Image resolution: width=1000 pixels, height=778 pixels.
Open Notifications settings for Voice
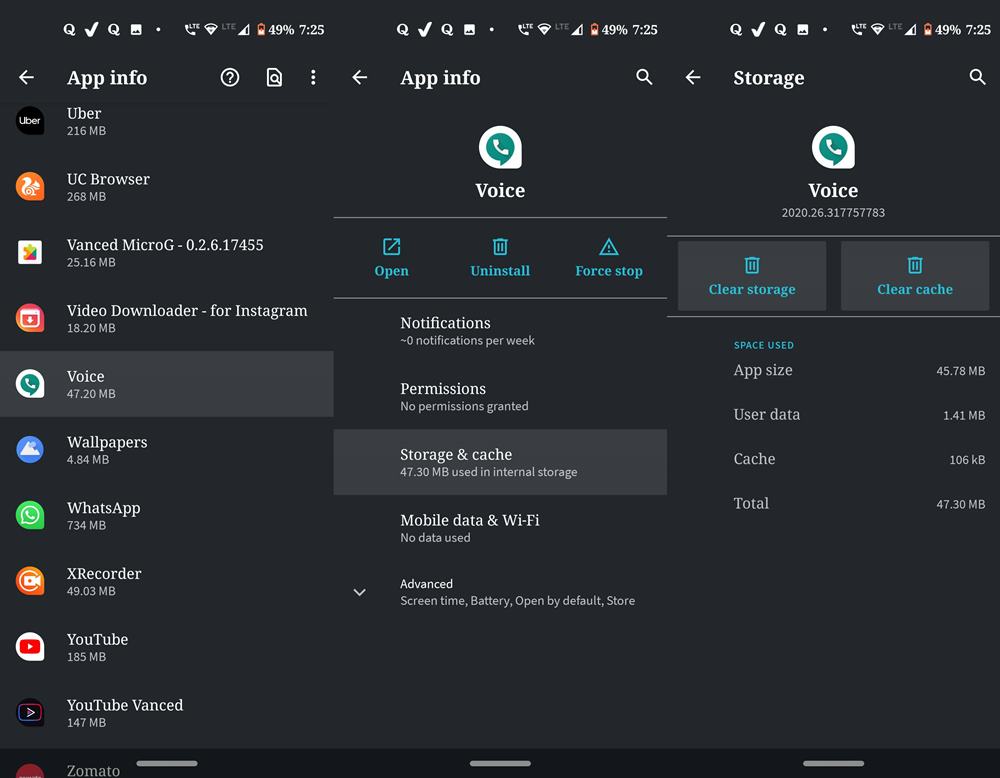pyautogui.click(x=500, y=331)
